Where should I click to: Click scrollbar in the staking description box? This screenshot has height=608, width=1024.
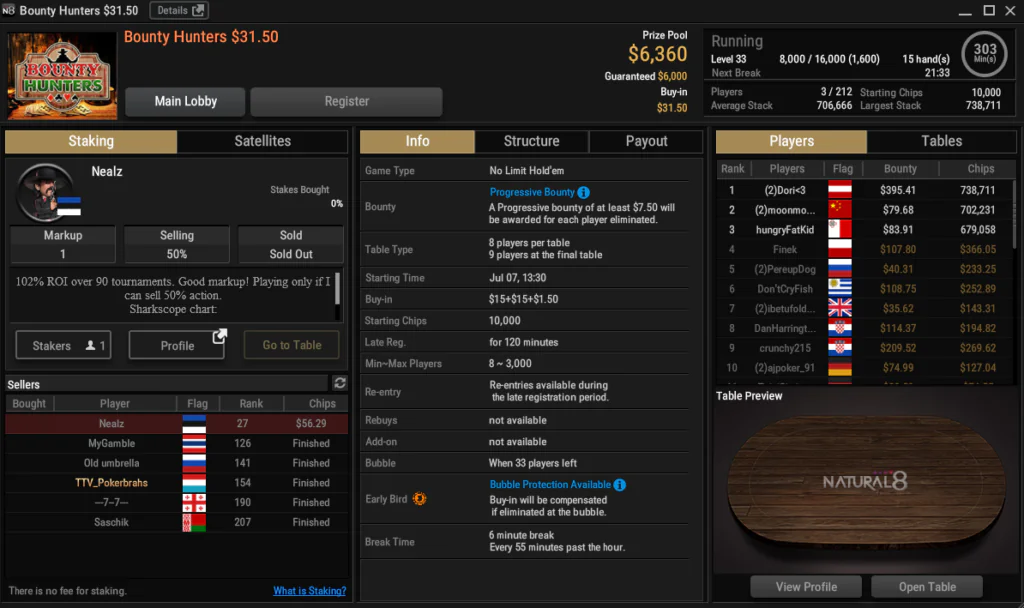pos(338,290)
